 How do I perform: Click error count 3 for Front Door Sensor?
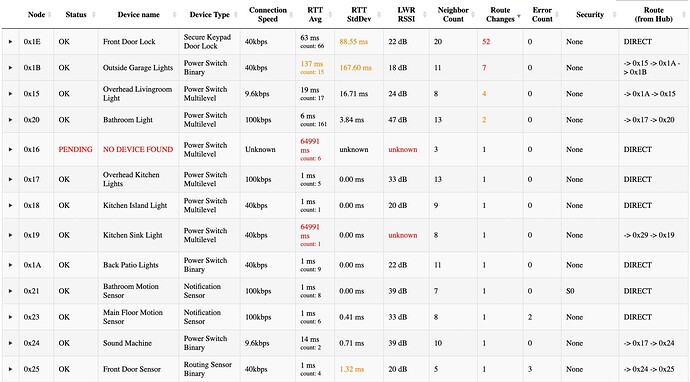tap(530, 369)
